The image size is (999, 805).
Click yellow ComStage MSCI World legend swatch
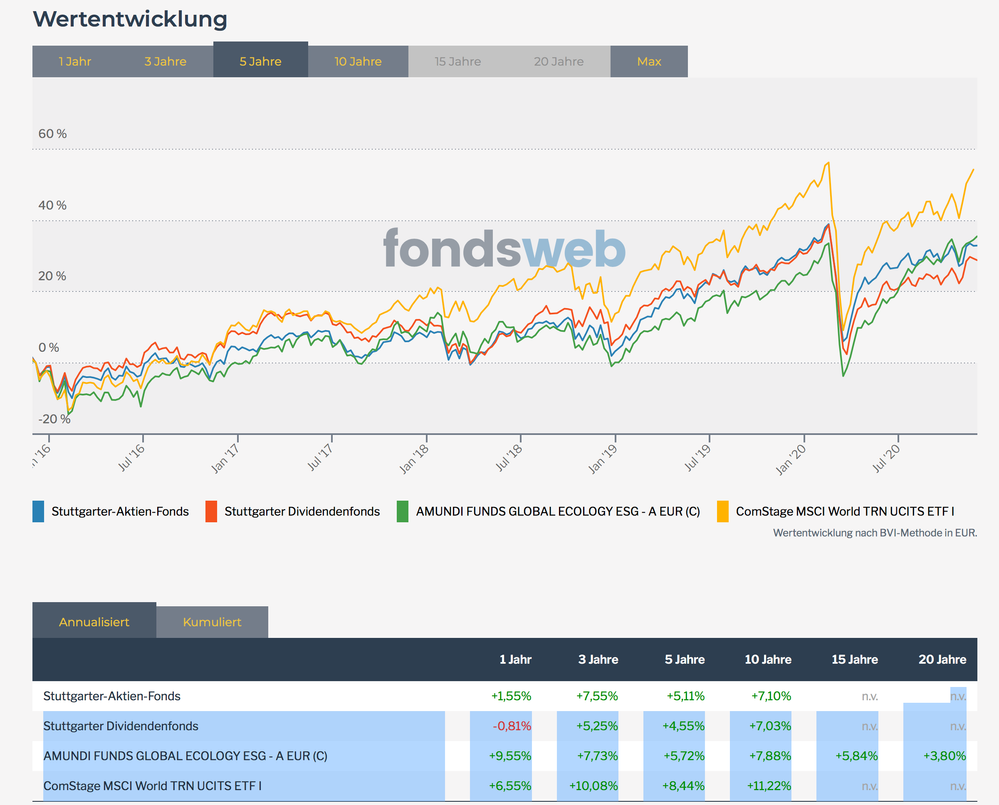click(723, 511)
